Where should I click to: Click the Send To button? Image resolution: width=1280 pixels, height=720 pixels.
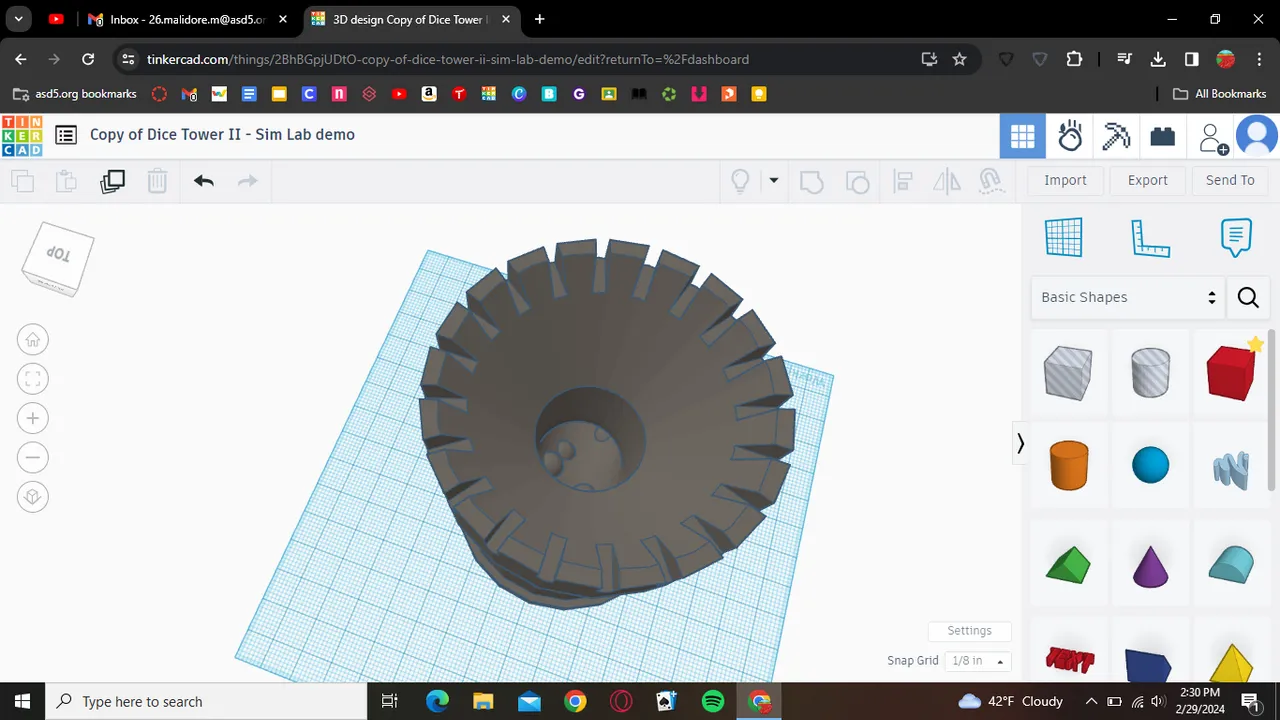coord(1230,180)
